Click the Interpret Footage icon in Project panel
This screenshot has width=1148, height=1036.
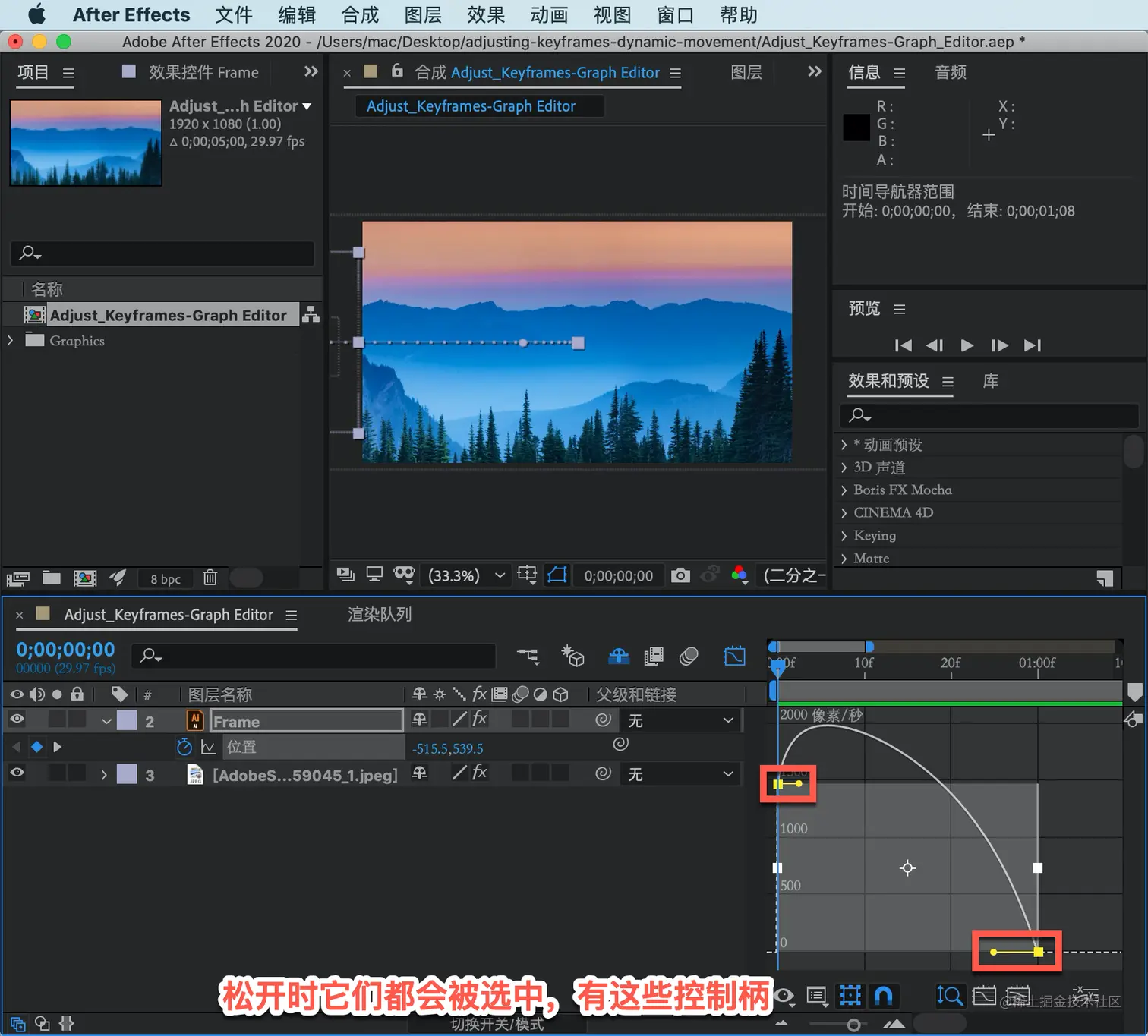coord(17,578)
